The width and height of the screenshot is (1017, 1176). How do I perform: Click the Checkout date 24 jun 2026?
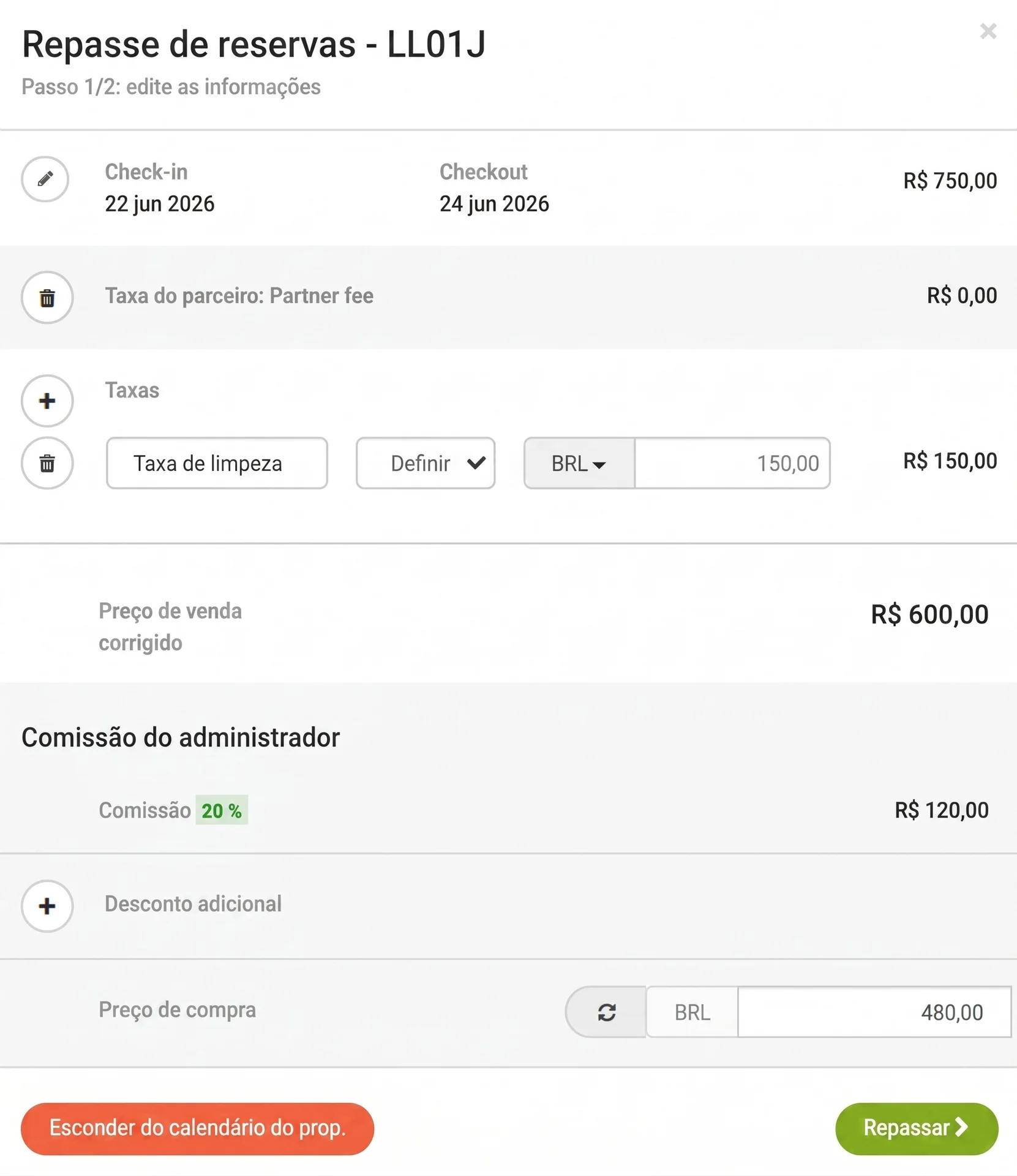pyautogui.click(x=494, y=204)
